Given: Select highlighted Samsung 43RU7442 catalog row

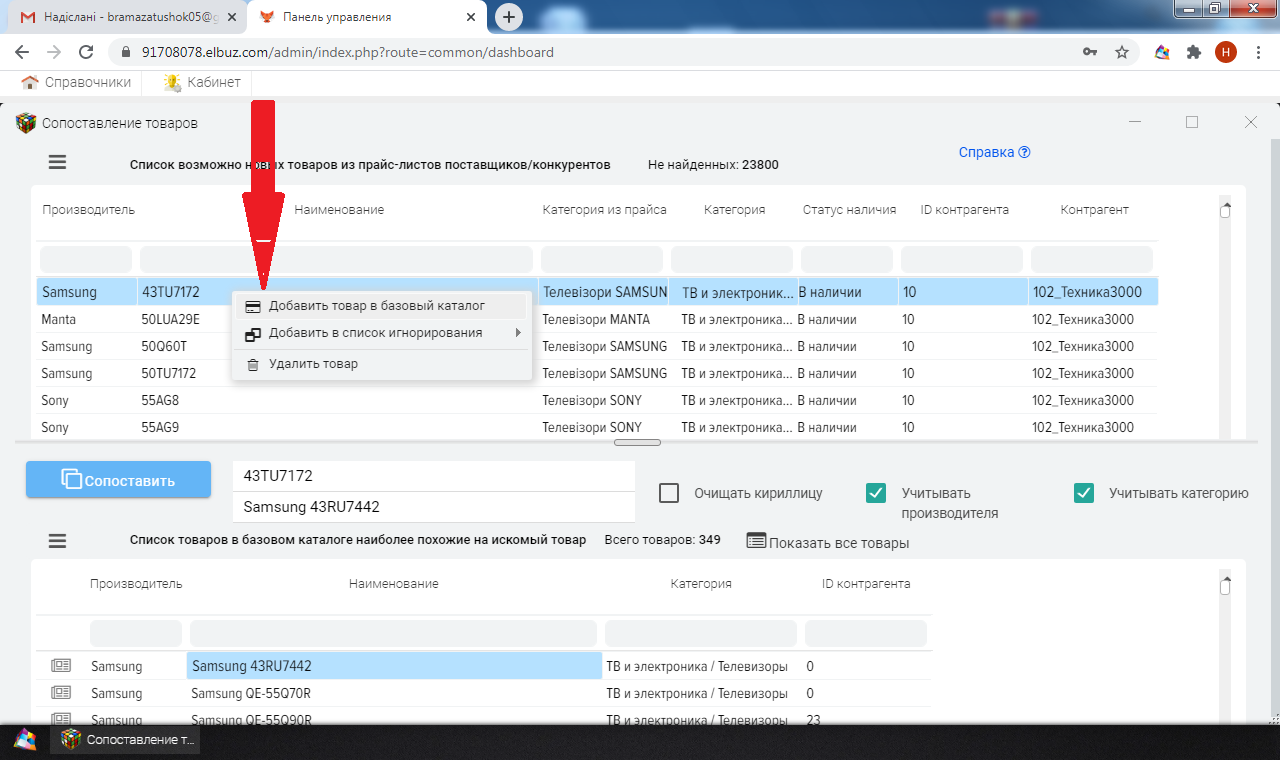Looking at the screenshot, I should [x=484, y=666].
